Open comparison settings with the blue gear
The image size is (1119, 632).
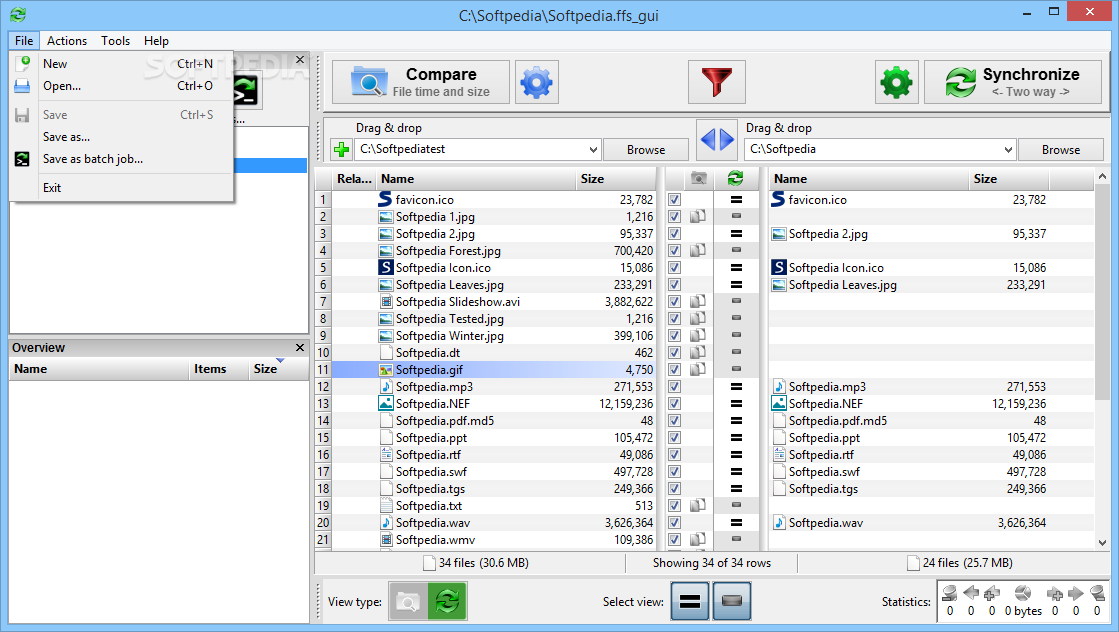click(x=537, y=83)
